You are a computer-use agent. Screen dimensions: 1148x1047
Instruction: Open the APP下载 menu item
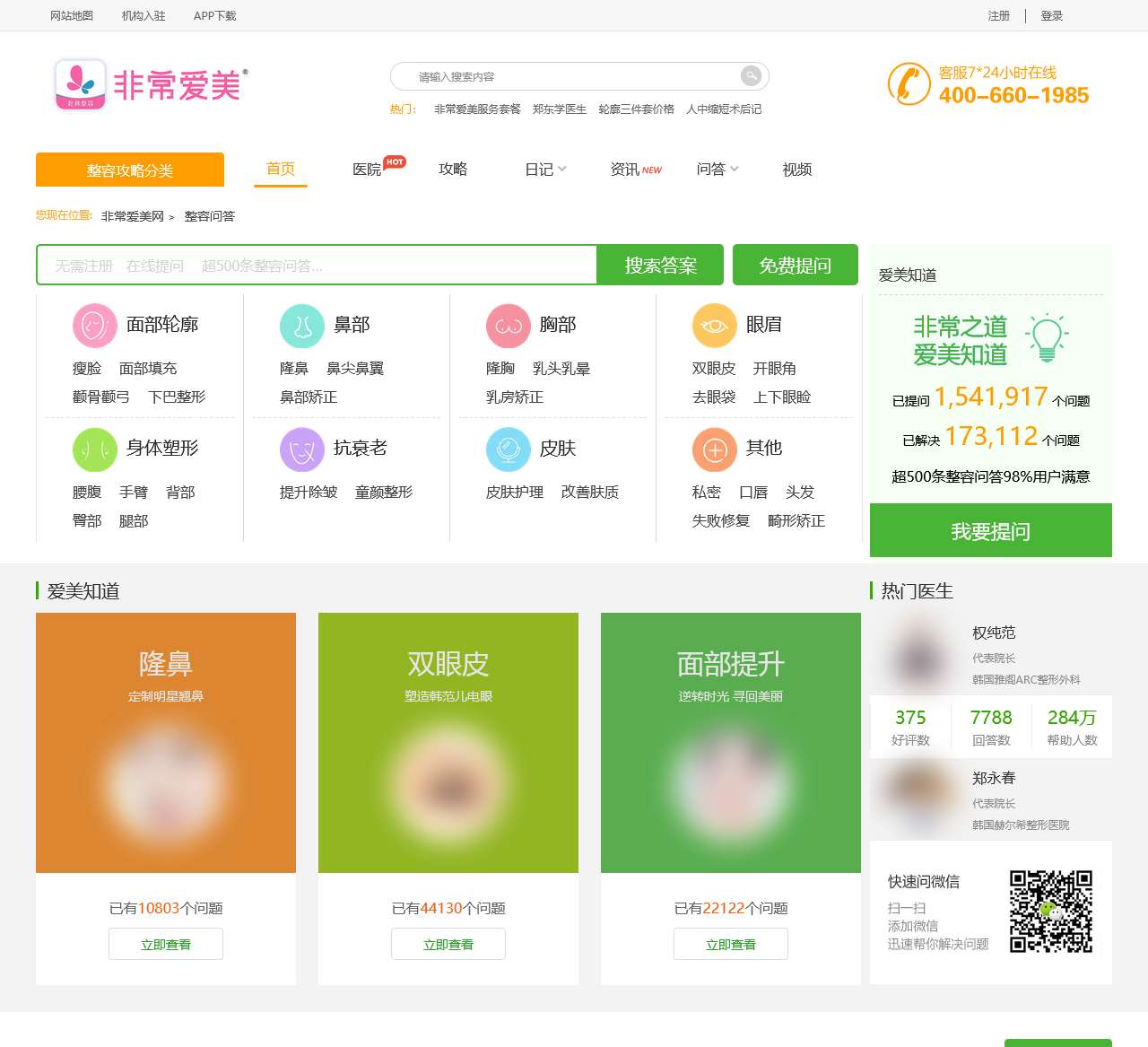pyautogui.click(x=213, y=15)
